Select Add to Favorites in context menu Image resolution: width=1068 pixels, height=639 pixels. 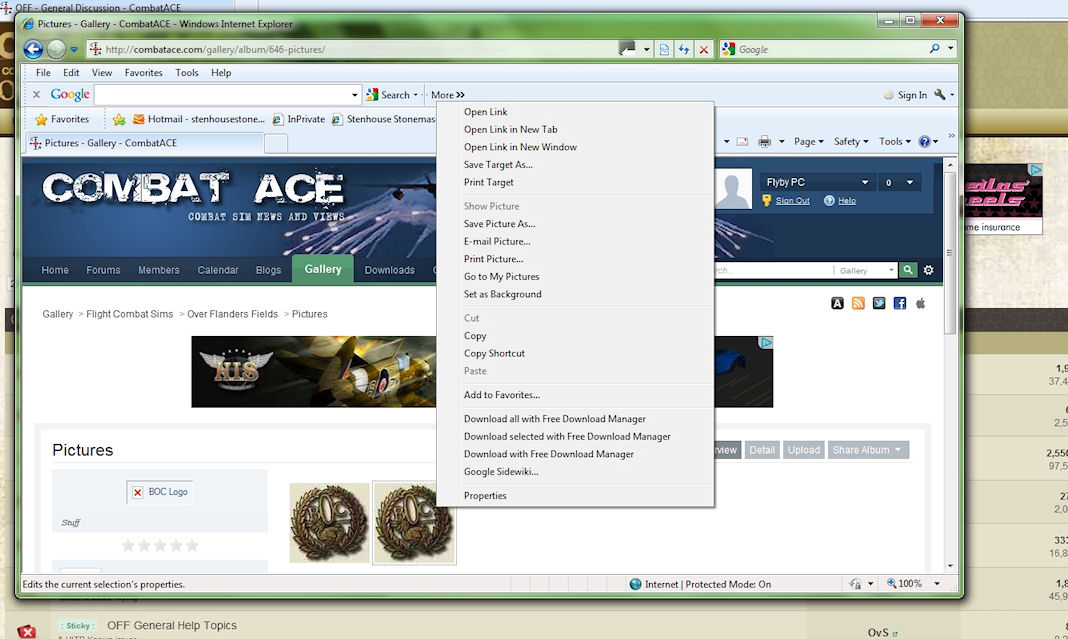pyautogui.click(x=501, y=395)
